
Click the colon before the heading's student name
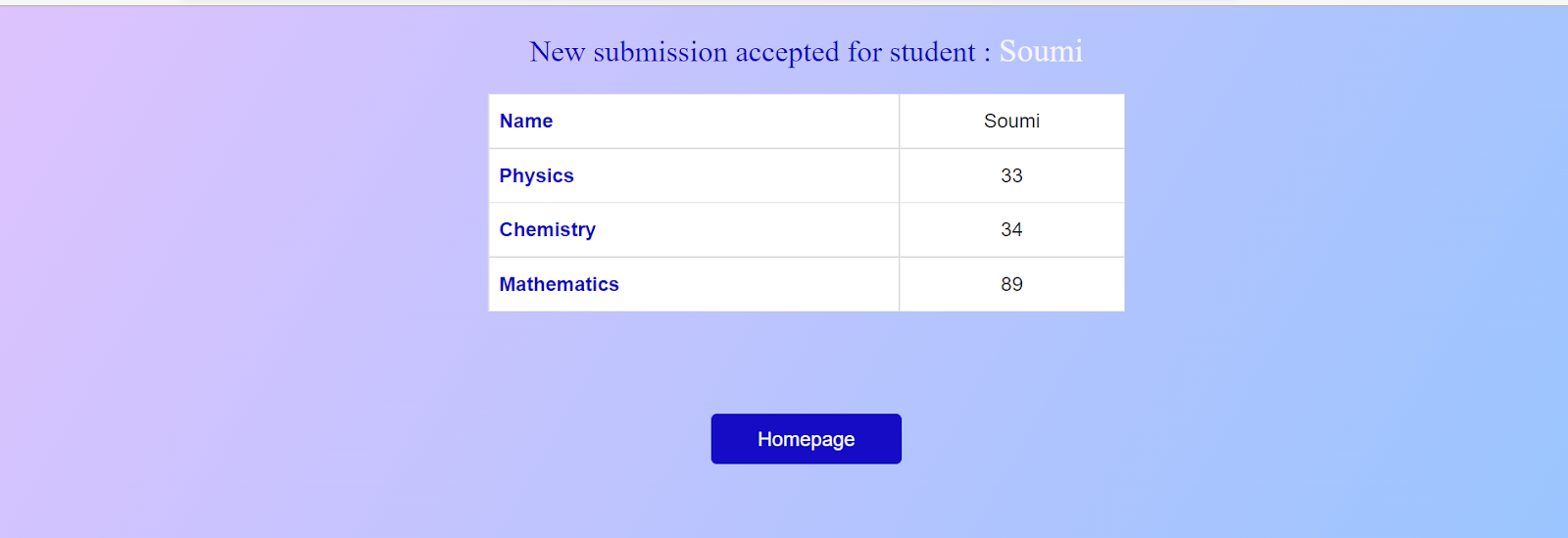pyautogui.click(x=987, y=54)
